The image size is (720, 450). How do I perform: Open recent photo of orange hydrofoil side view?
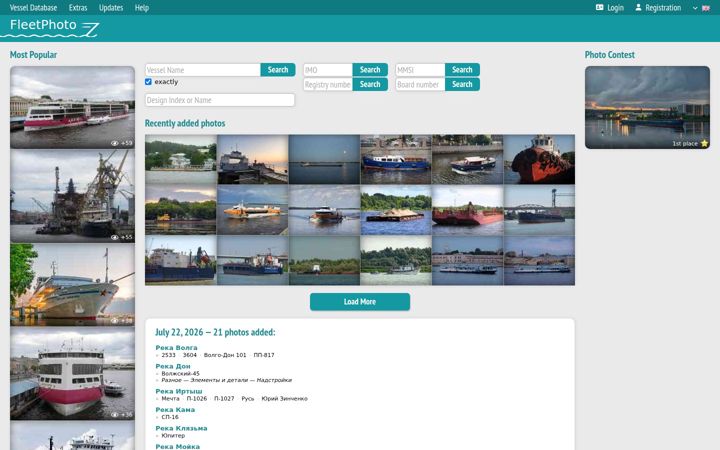coord(253,210)
